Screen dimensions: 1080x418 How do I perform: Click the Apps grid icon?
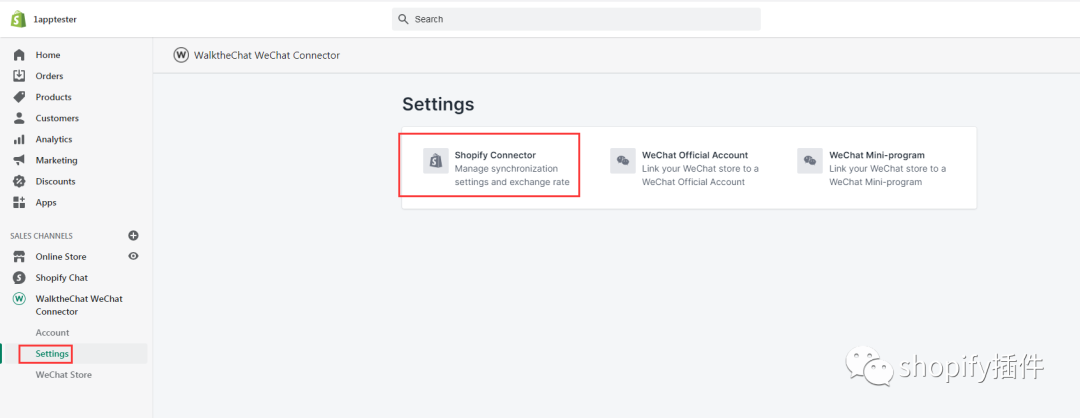point(19,202)
